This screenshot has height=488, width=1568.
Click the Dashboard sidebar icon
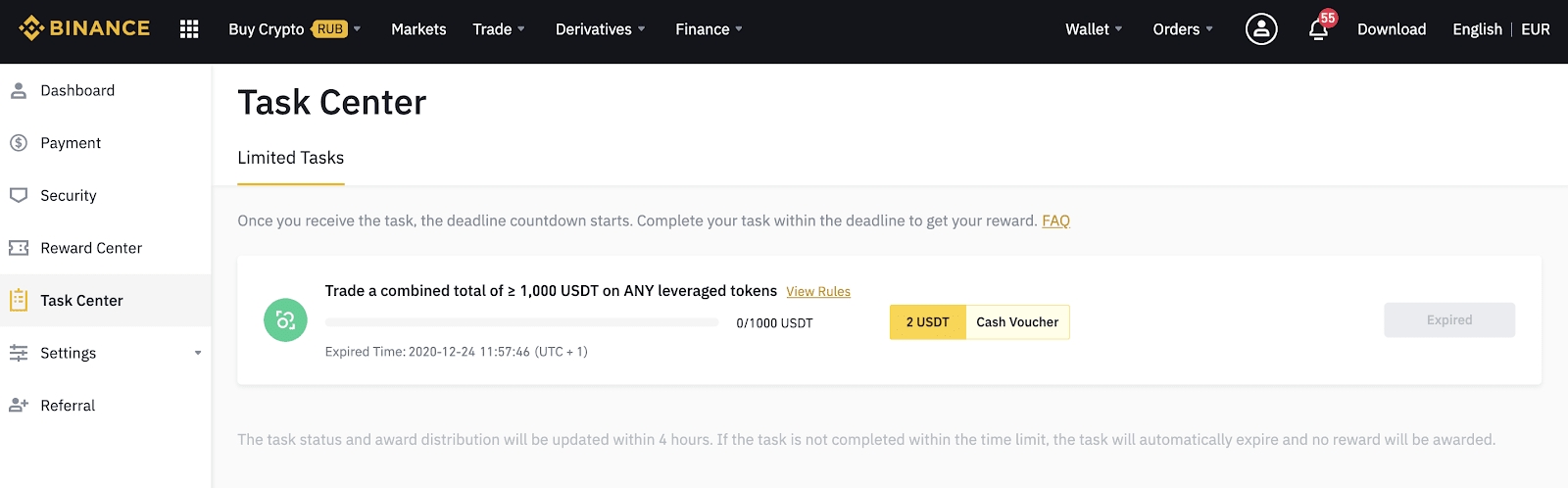coord(18,91)
